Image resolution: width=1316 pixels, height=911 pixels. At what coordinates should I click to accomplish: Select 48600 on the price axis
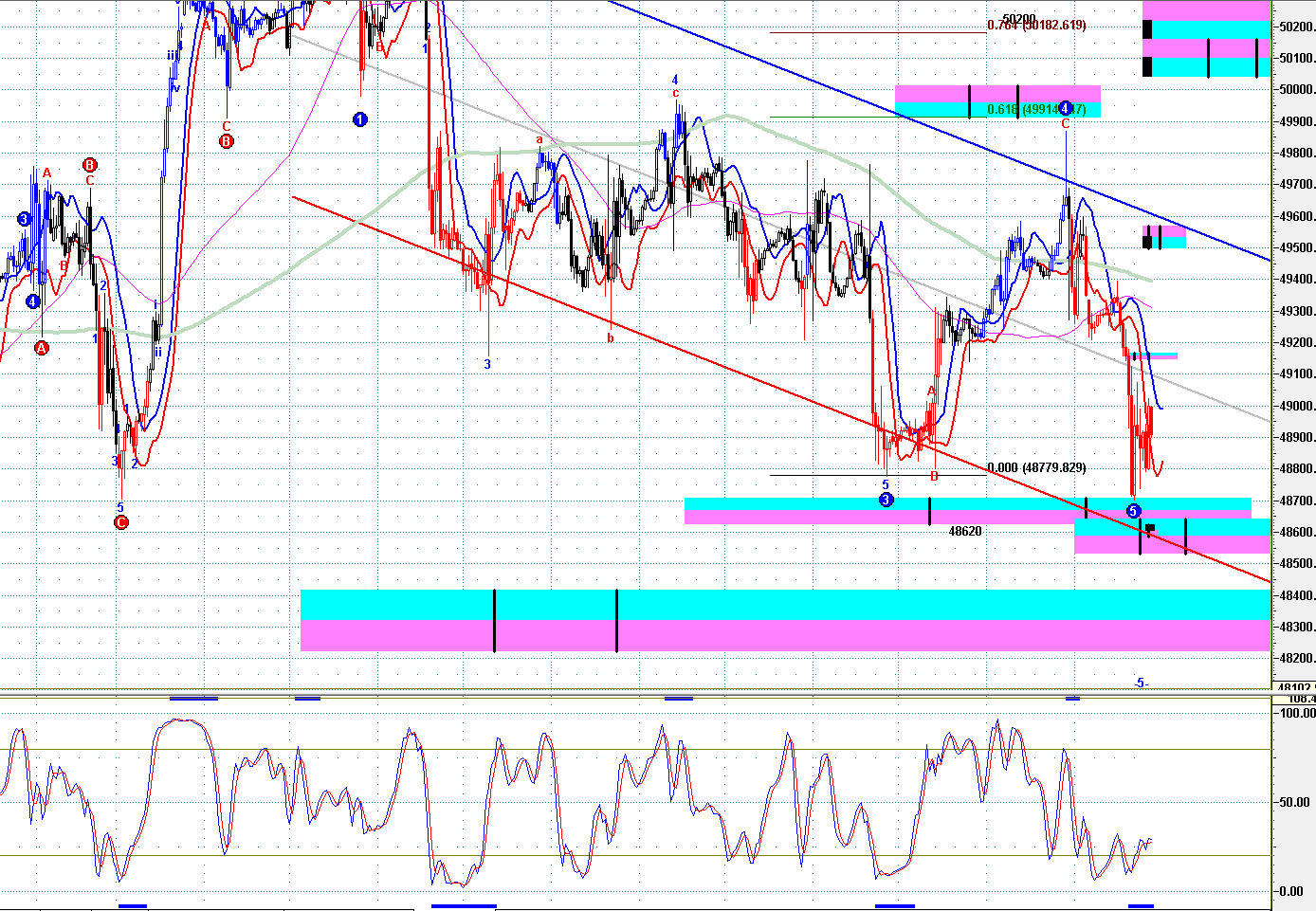pyautogui.click(x=1295, y=532)
